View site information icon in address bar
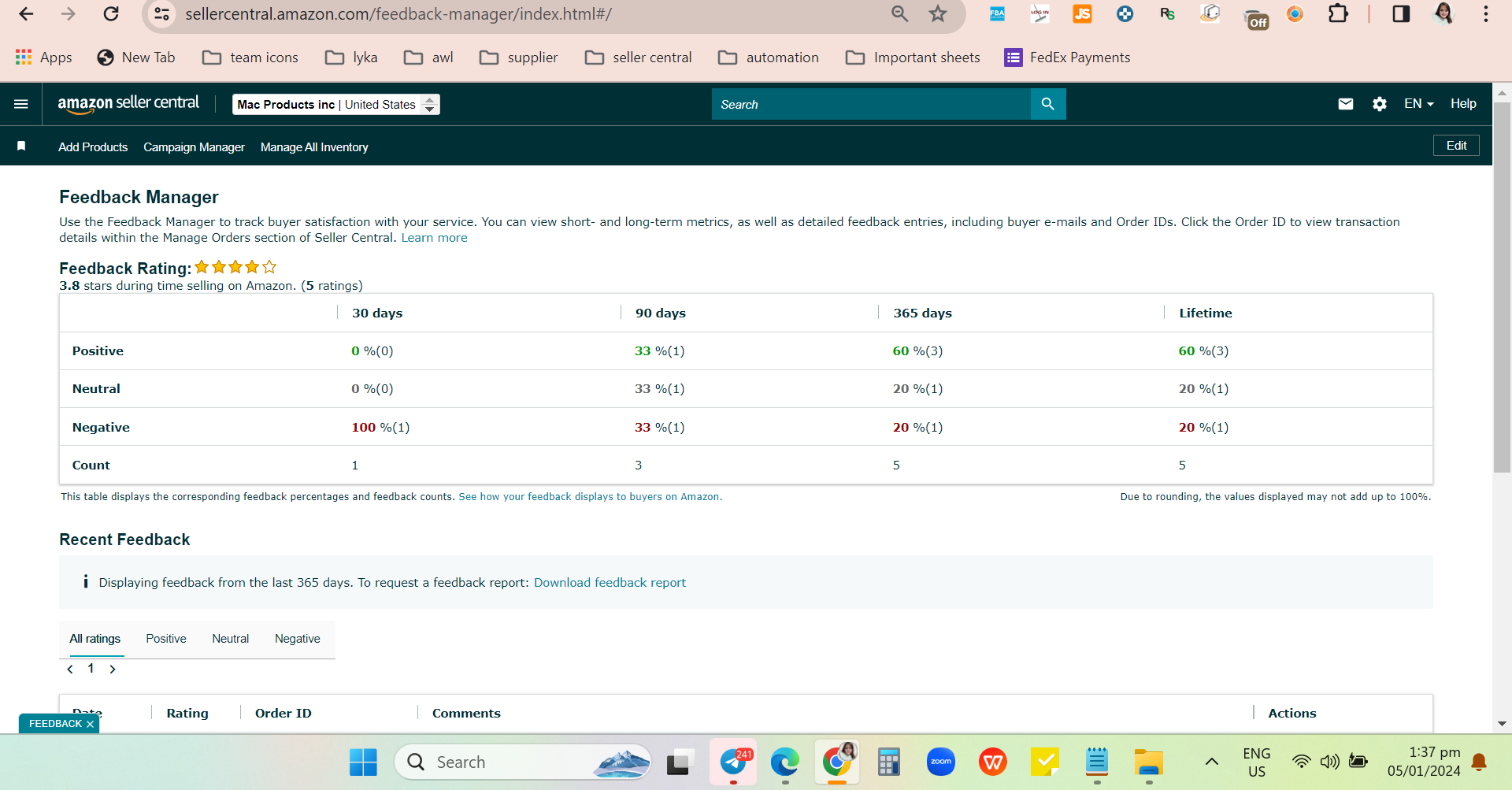The height and width of the screenshot is (790, 1512). click(x=162, y=14)
